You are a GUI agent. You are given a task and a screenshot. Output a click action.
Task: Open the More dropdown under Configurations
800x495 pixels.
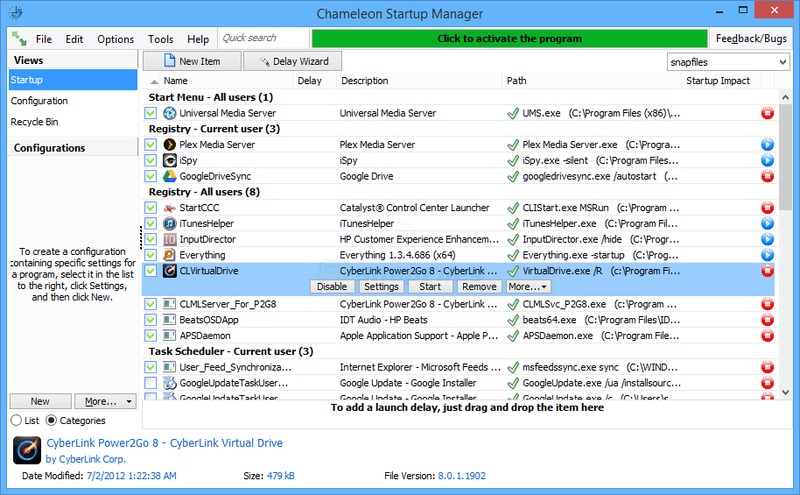point(106,402)
